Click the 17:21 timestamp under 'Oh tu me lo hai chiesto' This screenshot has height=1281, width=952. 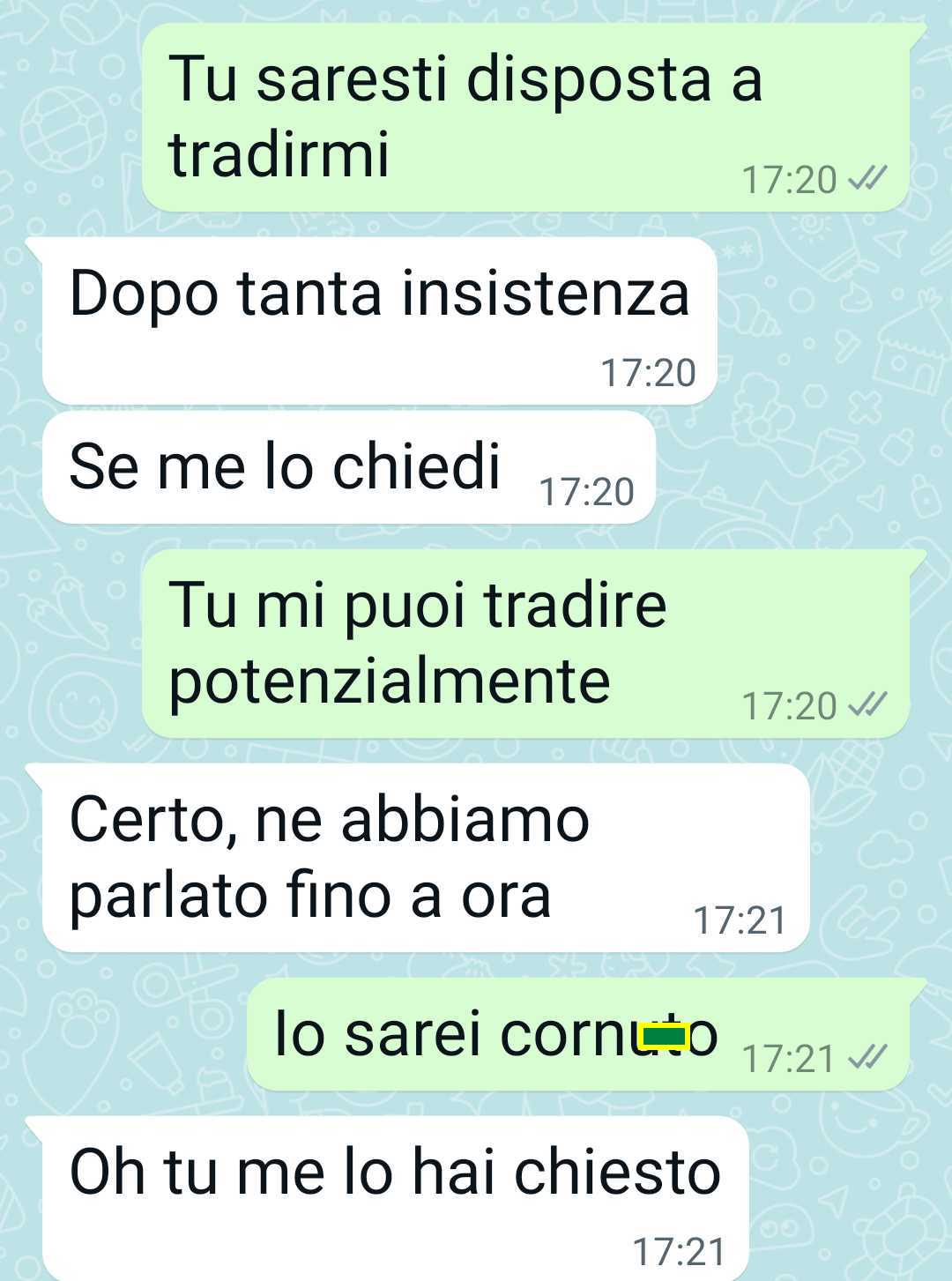(x=679, y=1252)
